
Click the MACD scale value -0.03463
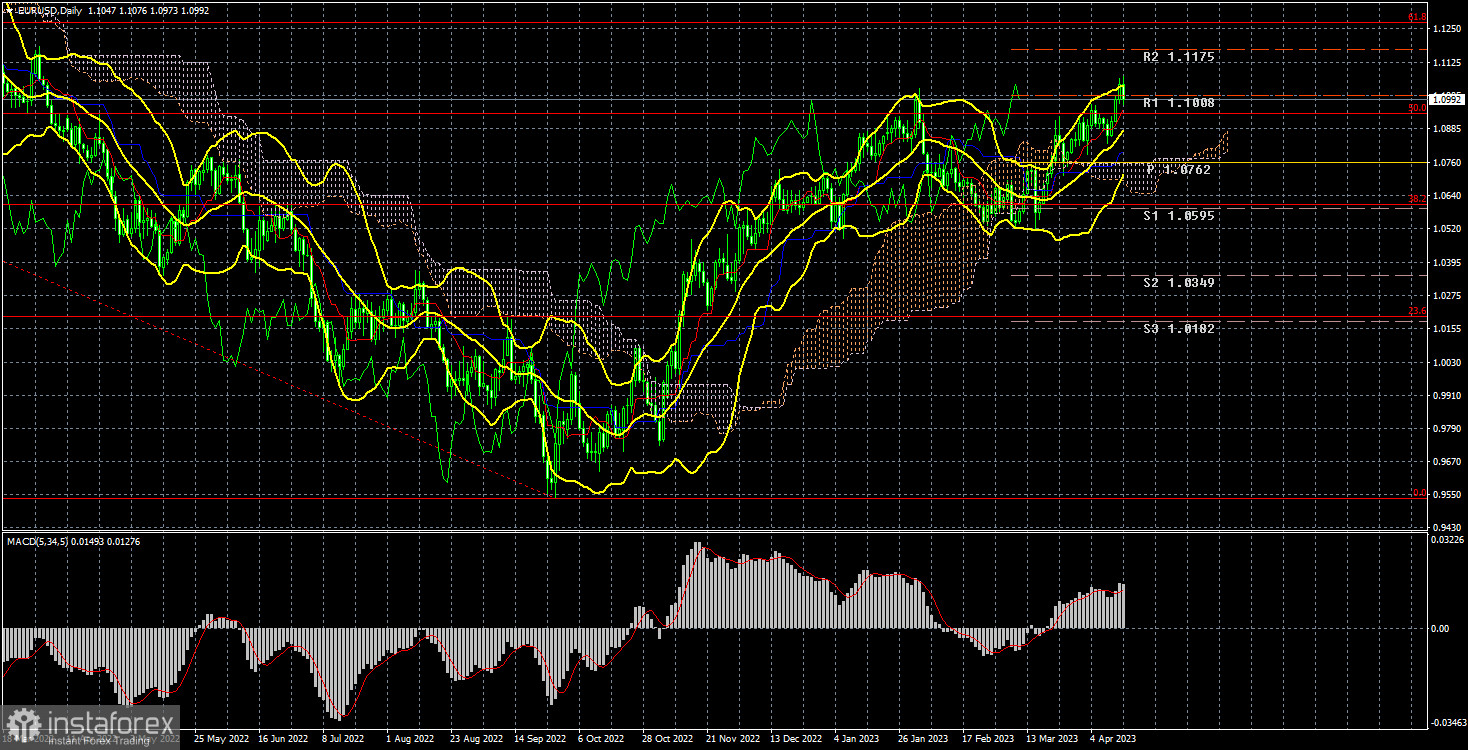pyautogui.click(x=1448, y=722)
